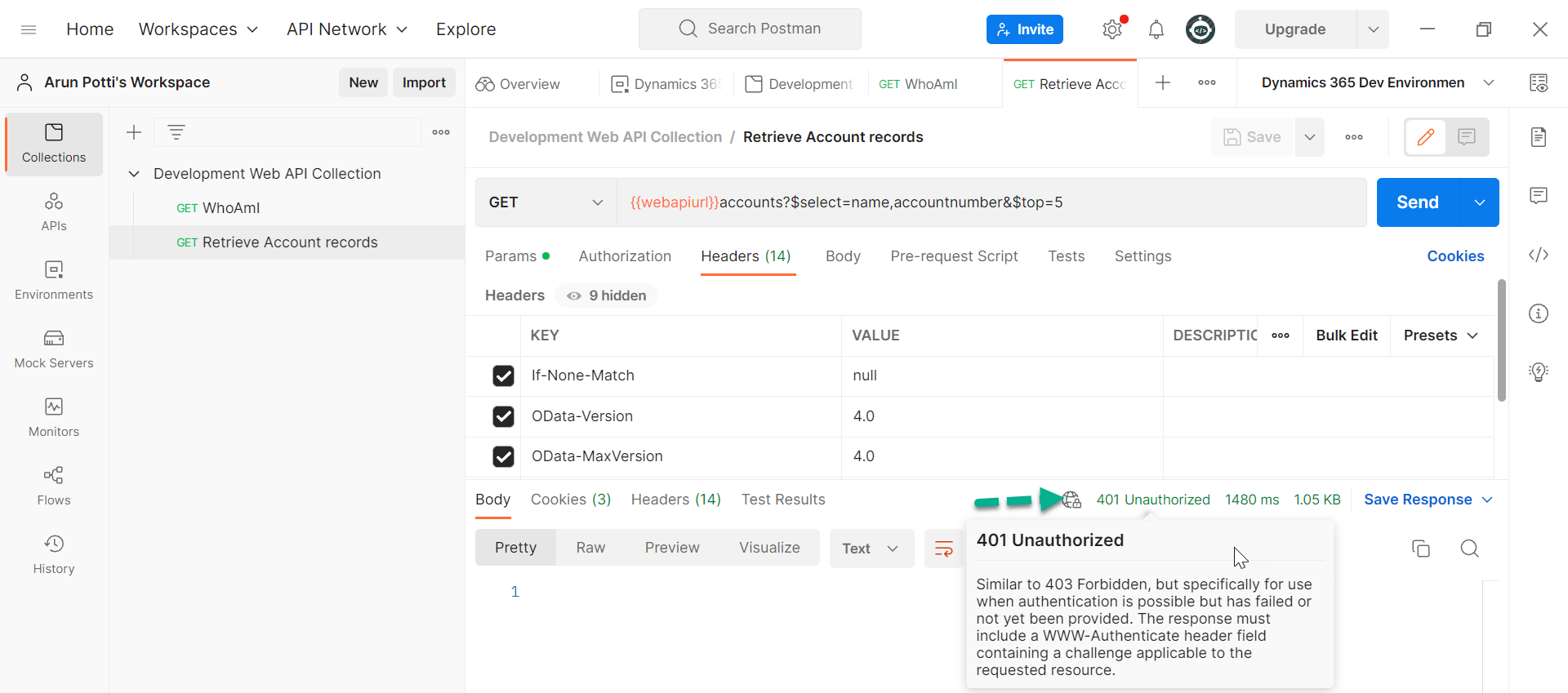The height and width of the screenshot is (693, 1568).
Task: Open Save Response dropdown arrow
Action: coord(1487,500)
